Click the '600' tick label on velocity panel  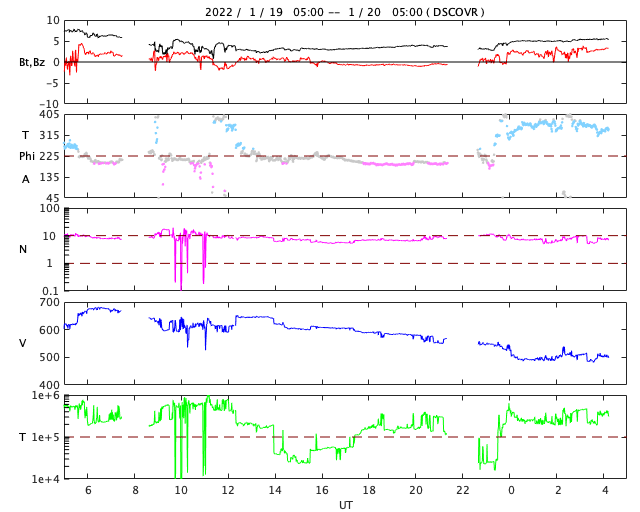click(x=49, y=330)
